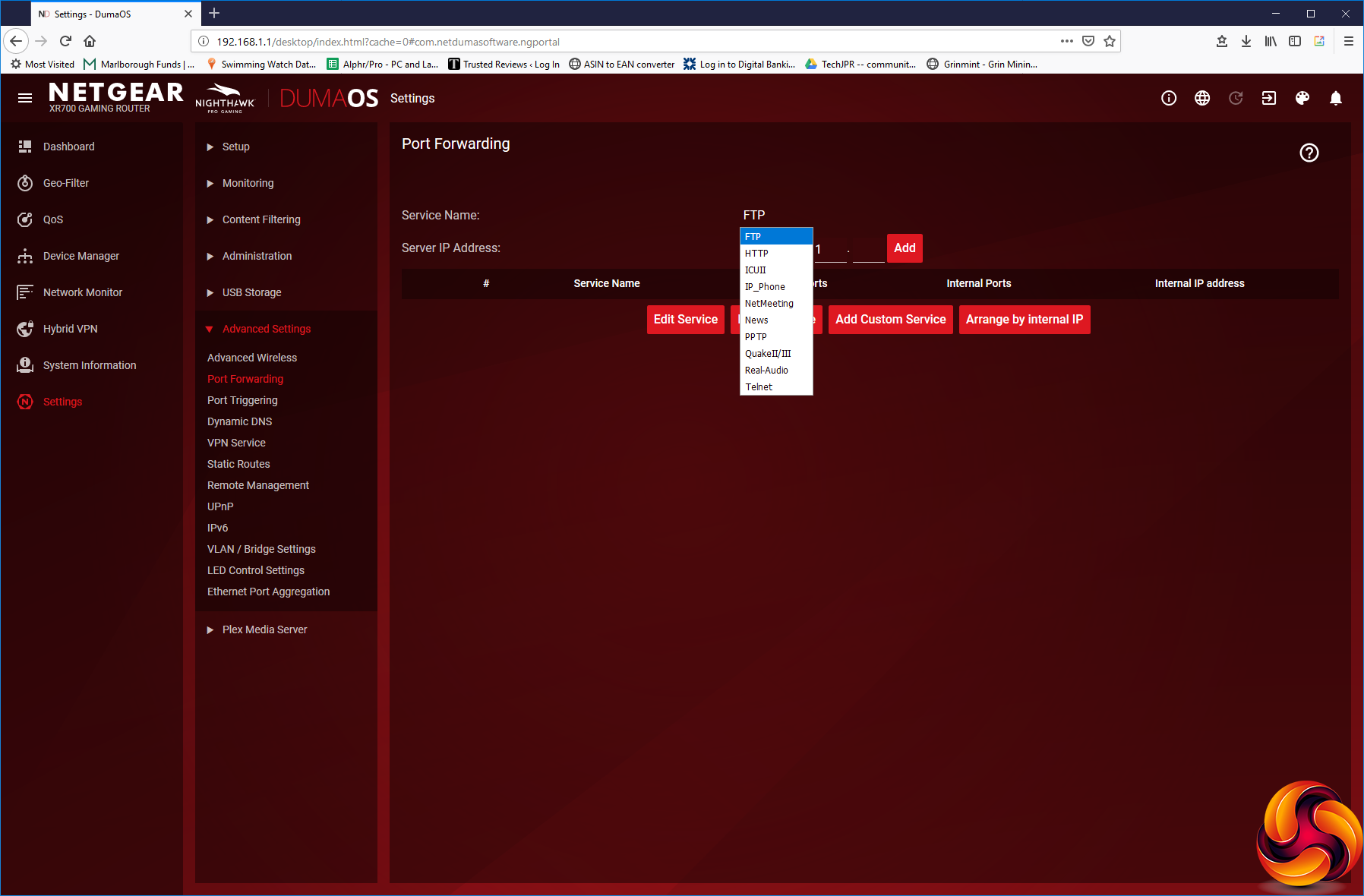Image resolution: width=1364 pixels, height=896 pixels.
Task: Click the System Information sidebar icon
Action: pyautogui.click(x=25, y=365)
